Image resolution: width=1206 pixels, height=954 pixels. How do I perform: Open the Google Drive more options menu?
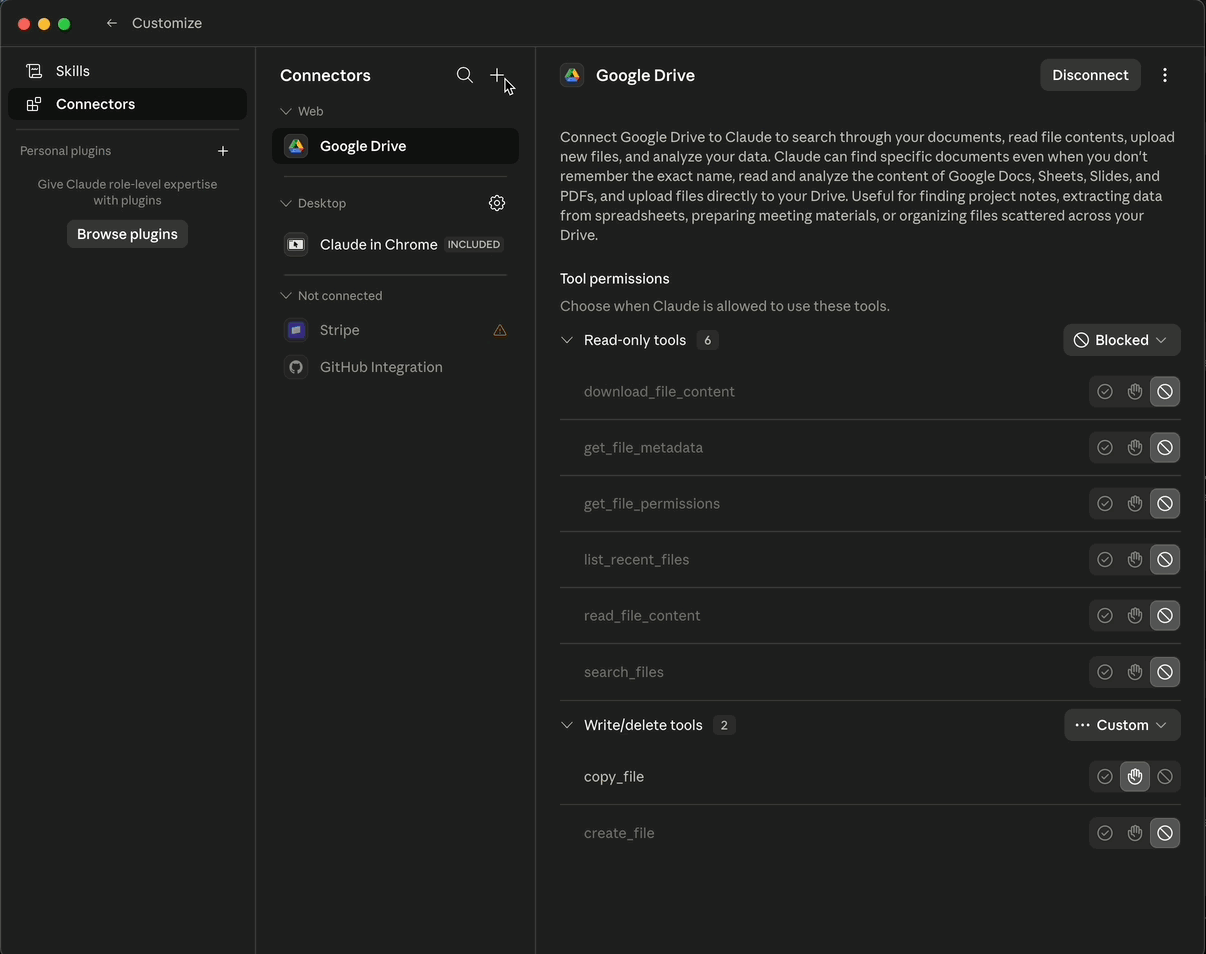point(1165,75)
